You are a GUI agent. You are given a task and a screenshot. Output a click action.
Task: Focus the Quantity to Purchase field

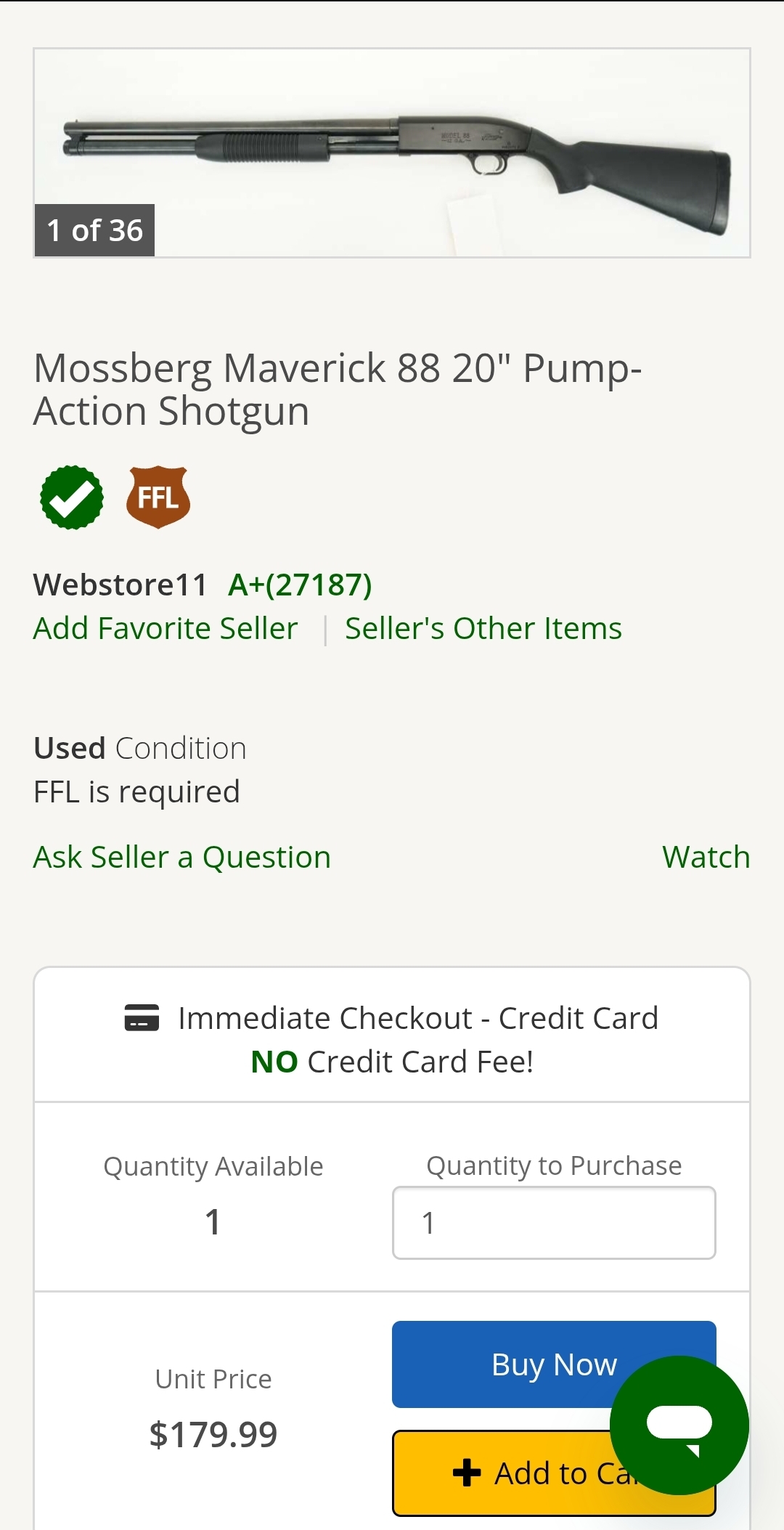pyautogui.click(x=554, y=1223)
